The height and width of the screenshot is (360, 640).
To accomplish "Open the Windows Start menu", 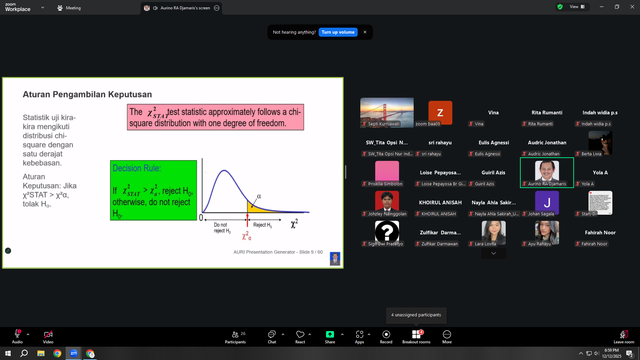I will point(8,353).
